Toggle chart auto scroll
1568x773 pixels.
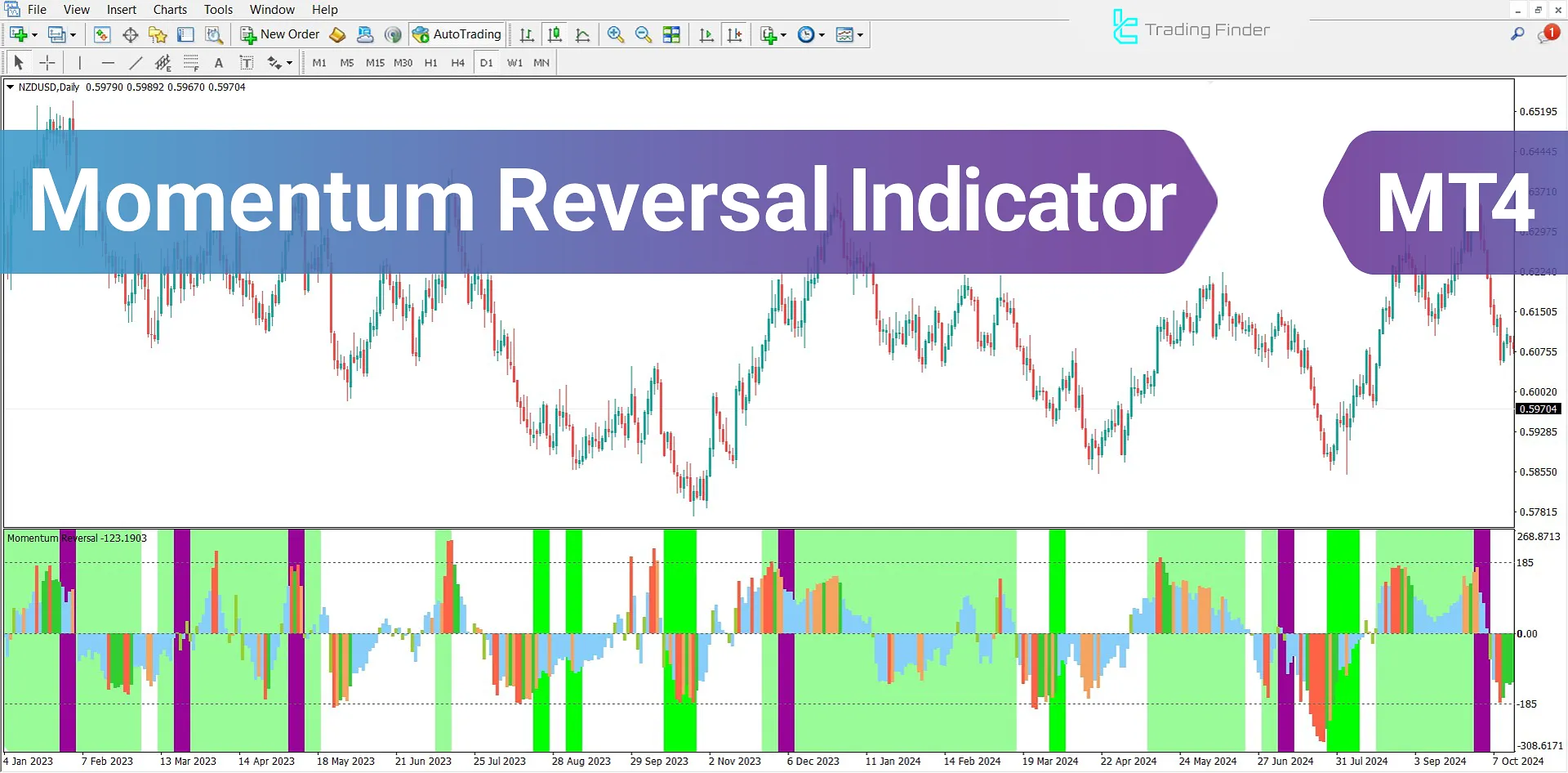coord(706,34)
